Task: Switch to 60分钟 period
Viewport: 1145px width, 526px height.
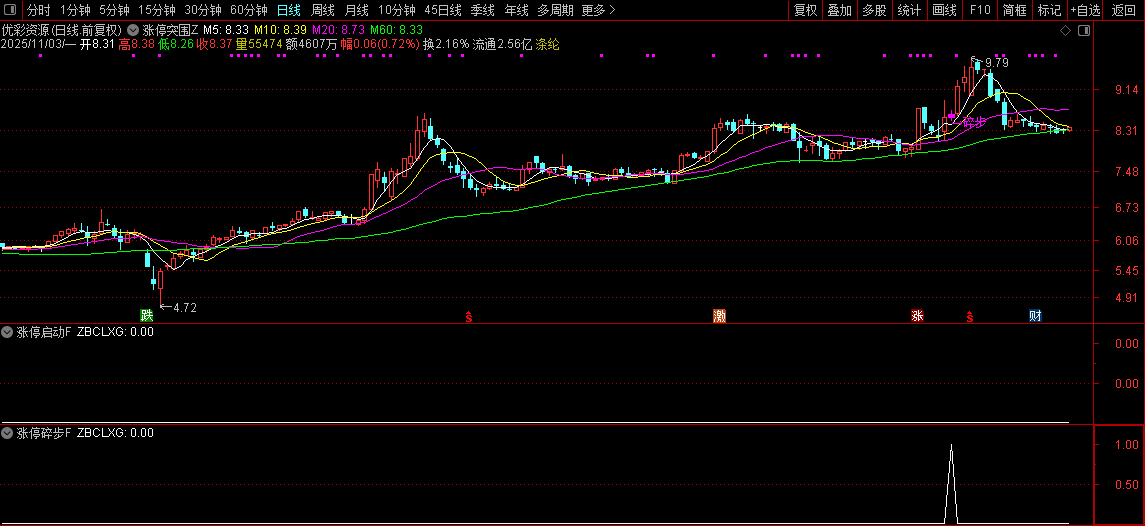Action: click(x=248, y=10)
